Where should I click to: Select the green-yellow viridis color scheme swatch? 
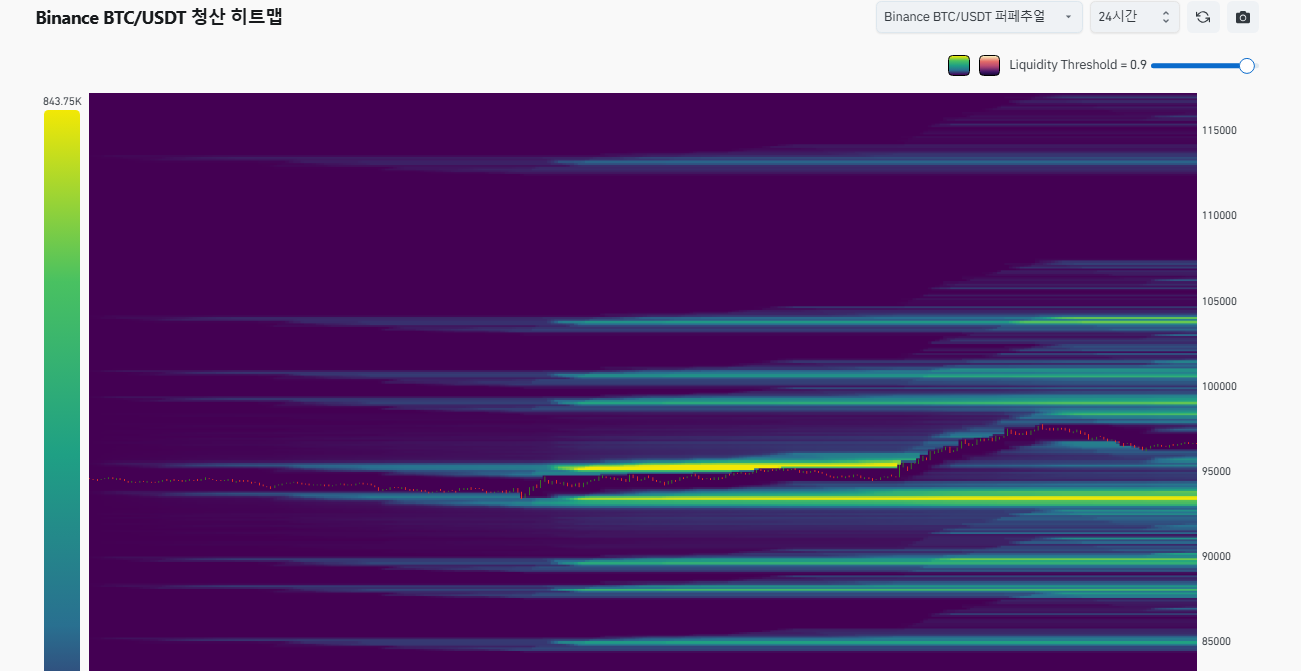pos(959,65)
